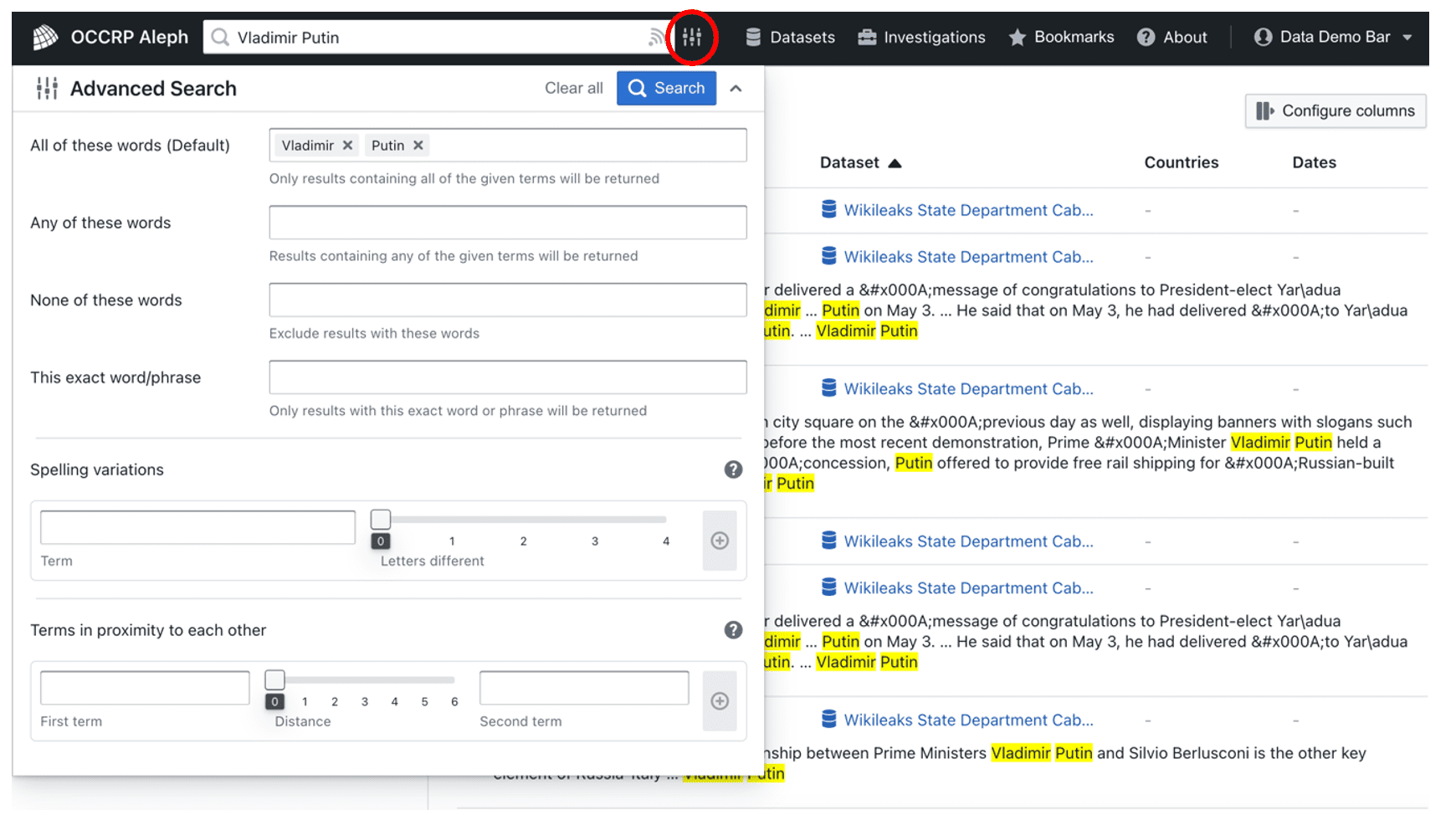Click the About question mark icon

point(1145,37)
